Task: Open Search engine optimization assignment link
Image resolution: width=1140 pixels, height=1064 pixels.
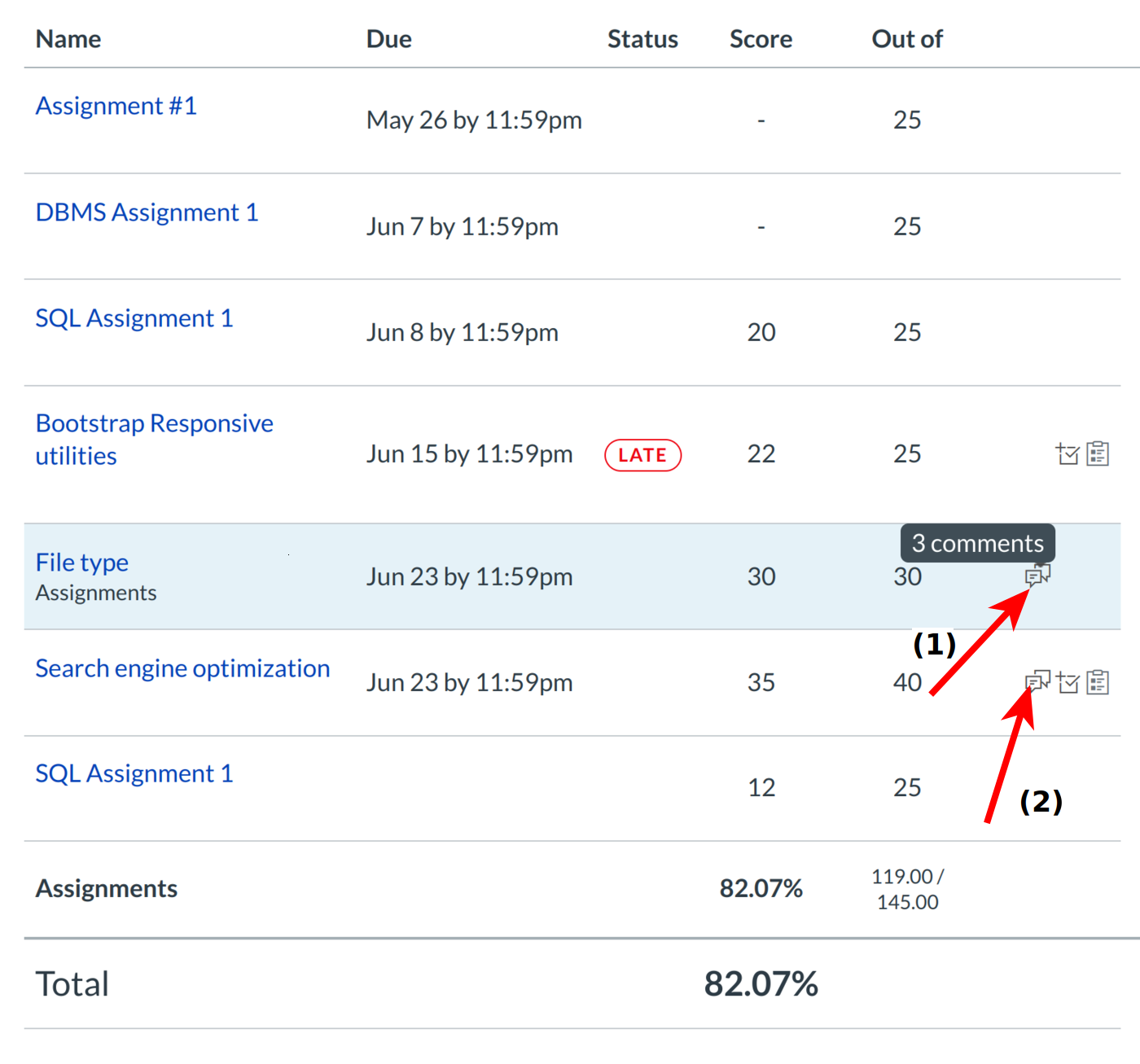Action: coord(182,668)
